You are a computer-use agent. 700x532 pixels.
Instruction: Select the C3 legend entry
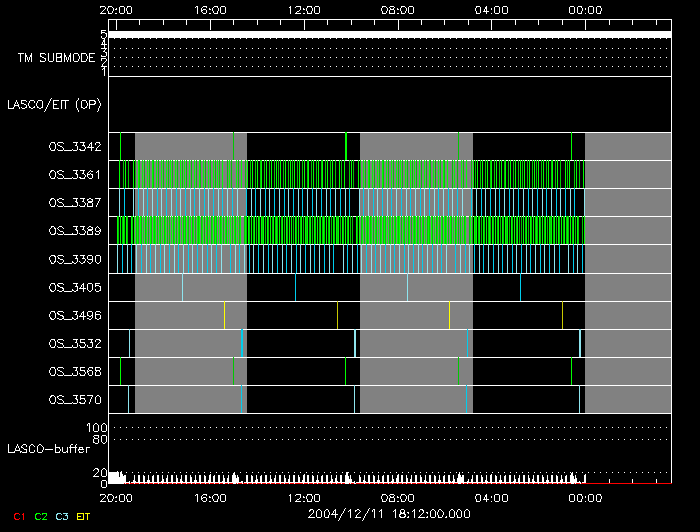pyautogui.click(x=61, y=515)
